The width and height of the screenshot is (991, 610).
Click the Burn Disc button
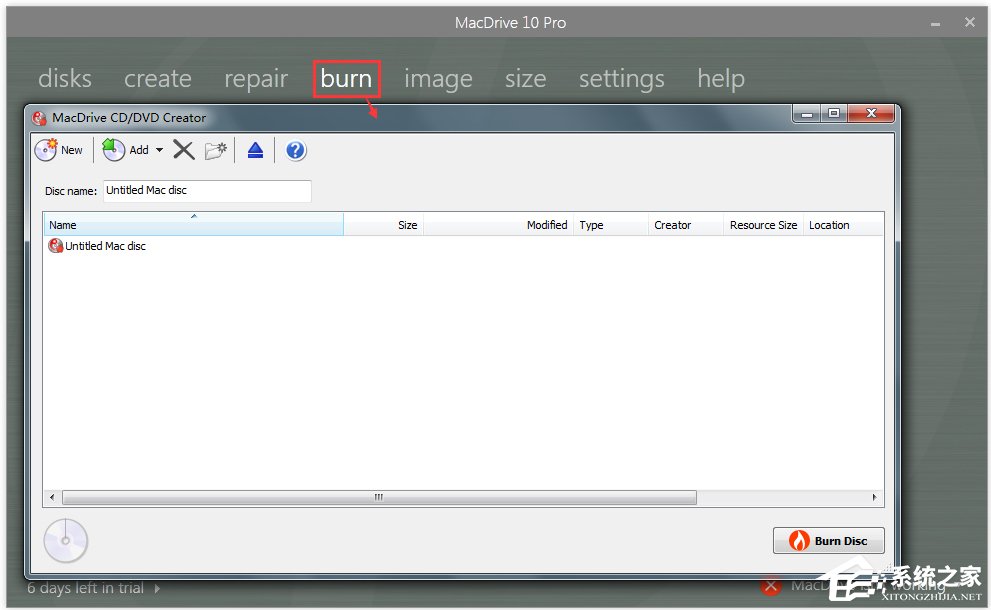tap(829, 540)
